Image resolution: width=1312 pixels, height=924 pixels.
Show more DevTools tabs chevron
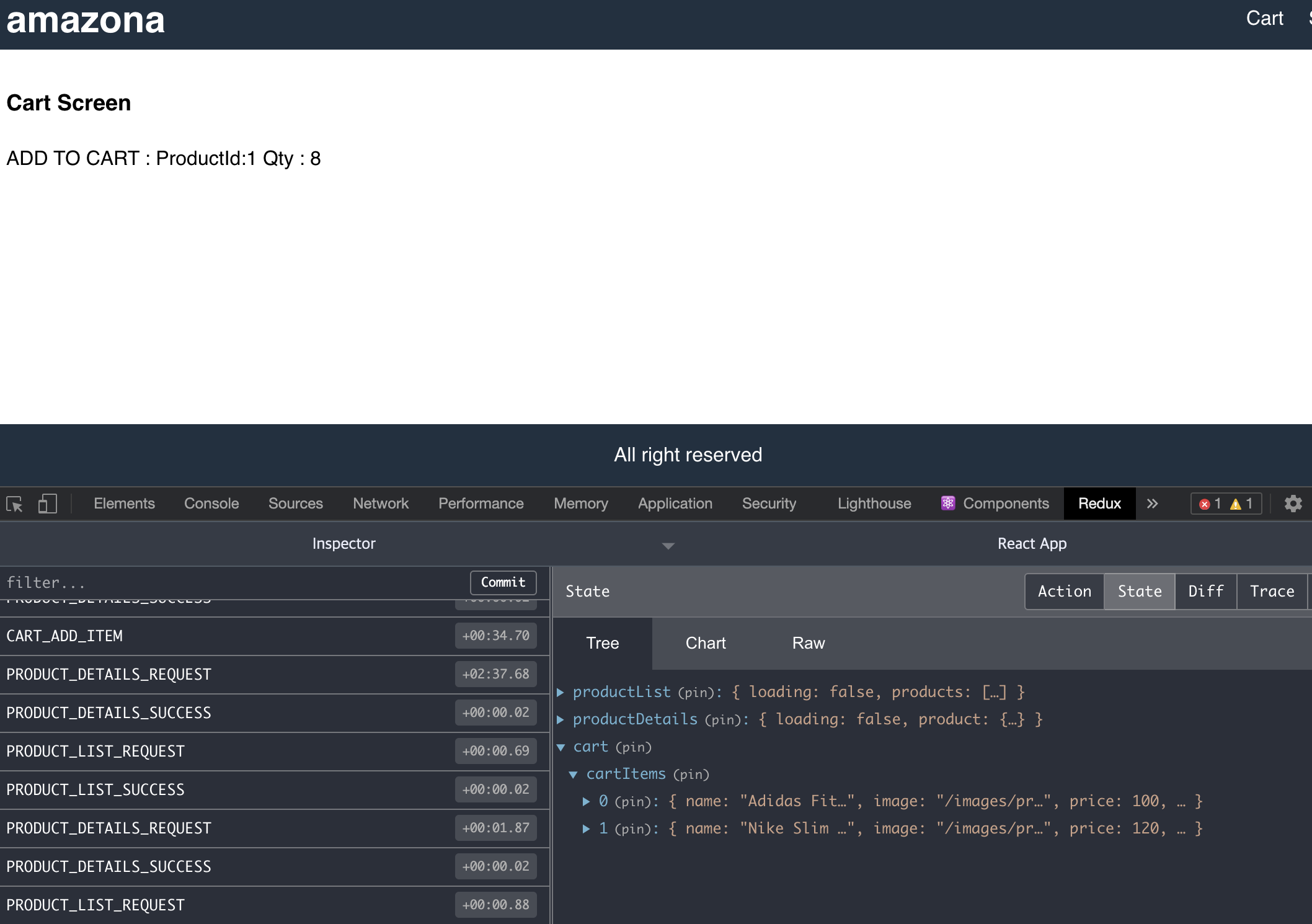point(1152,504)
